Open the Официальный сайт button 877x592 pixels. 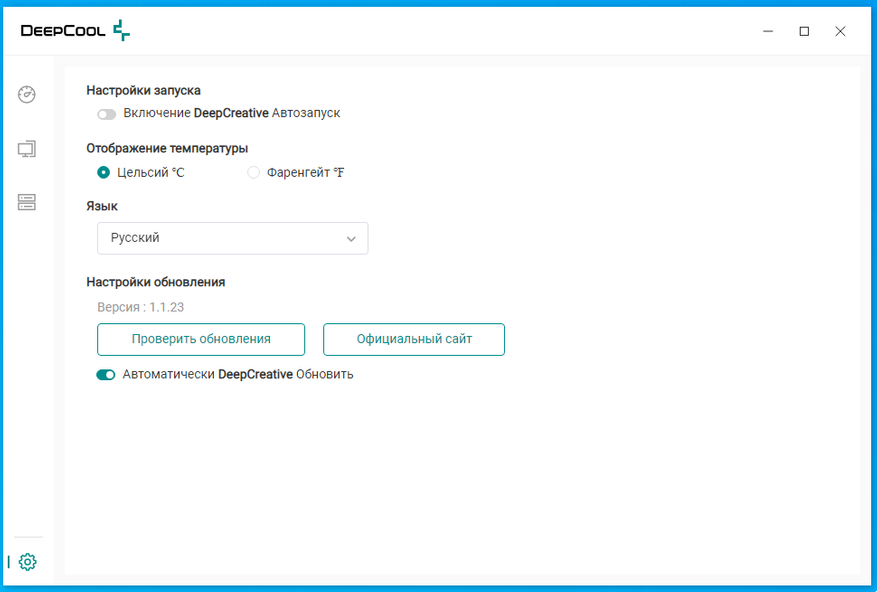click(x=414, y=339)
